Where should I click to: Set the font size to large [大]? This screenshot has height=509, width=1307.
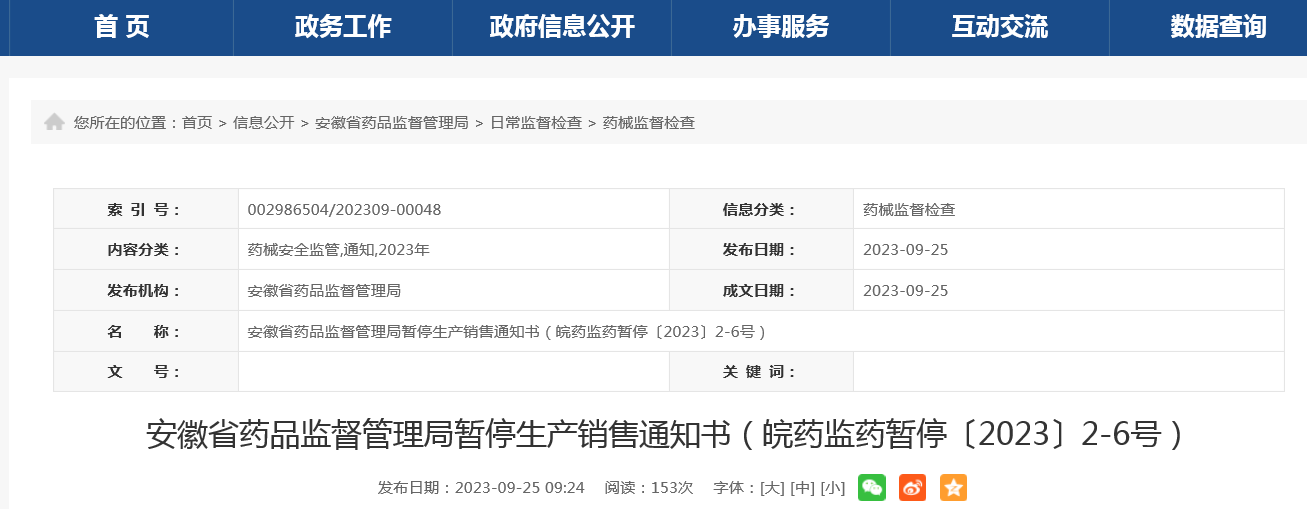pos(772,488)
